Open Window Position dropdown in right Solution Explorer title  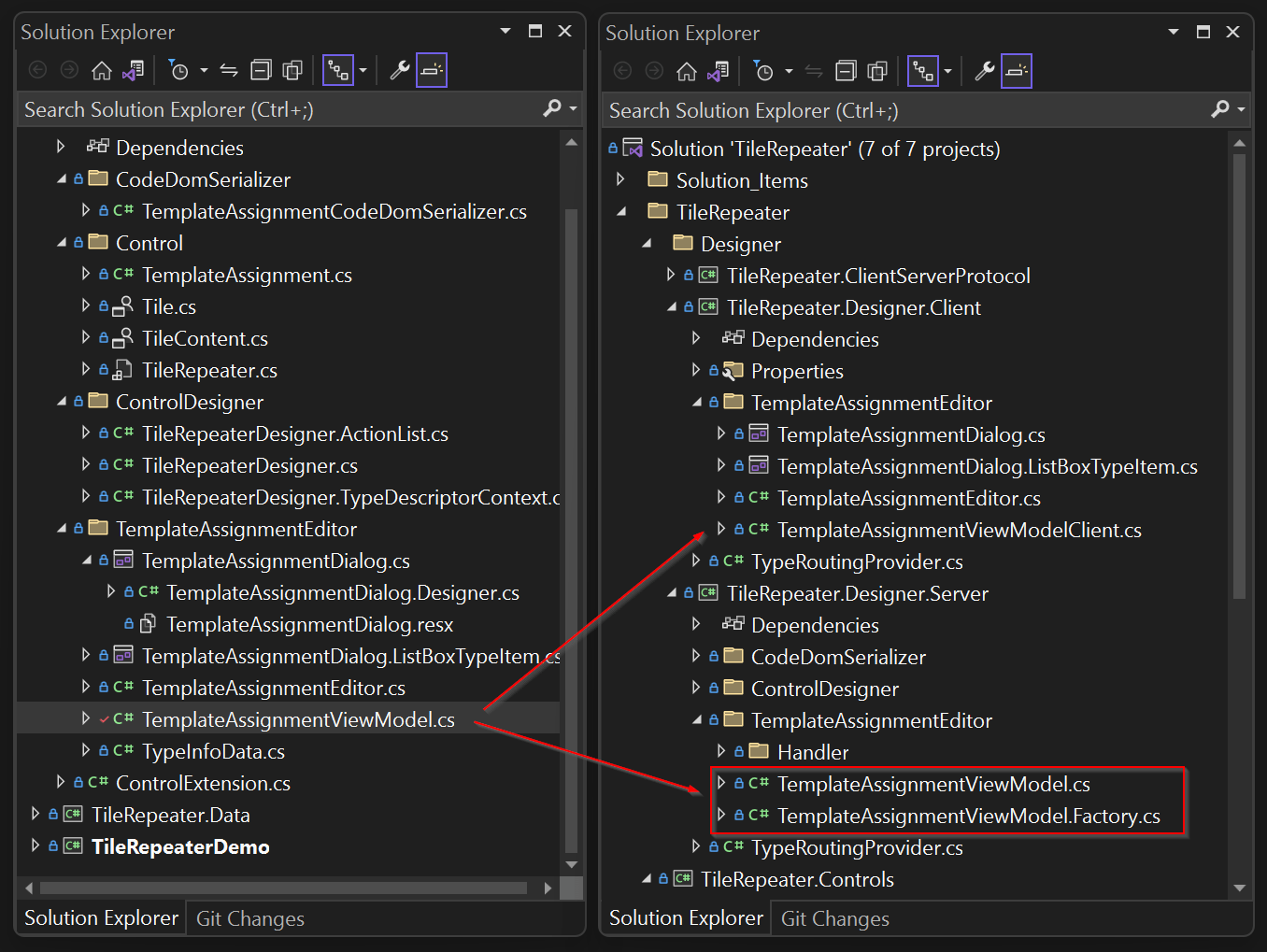[x=1174, y=32]
